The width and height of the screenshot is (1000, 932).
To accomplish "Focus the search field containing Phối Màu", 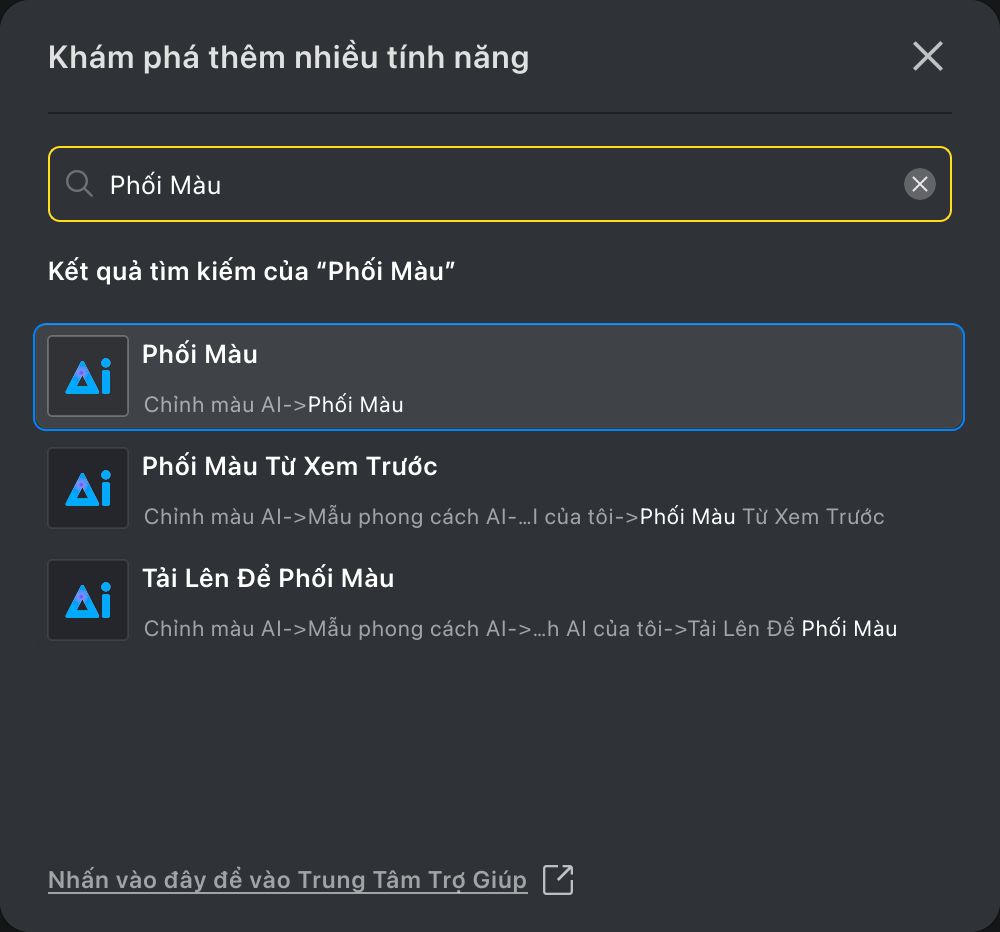I will point(499,184).
